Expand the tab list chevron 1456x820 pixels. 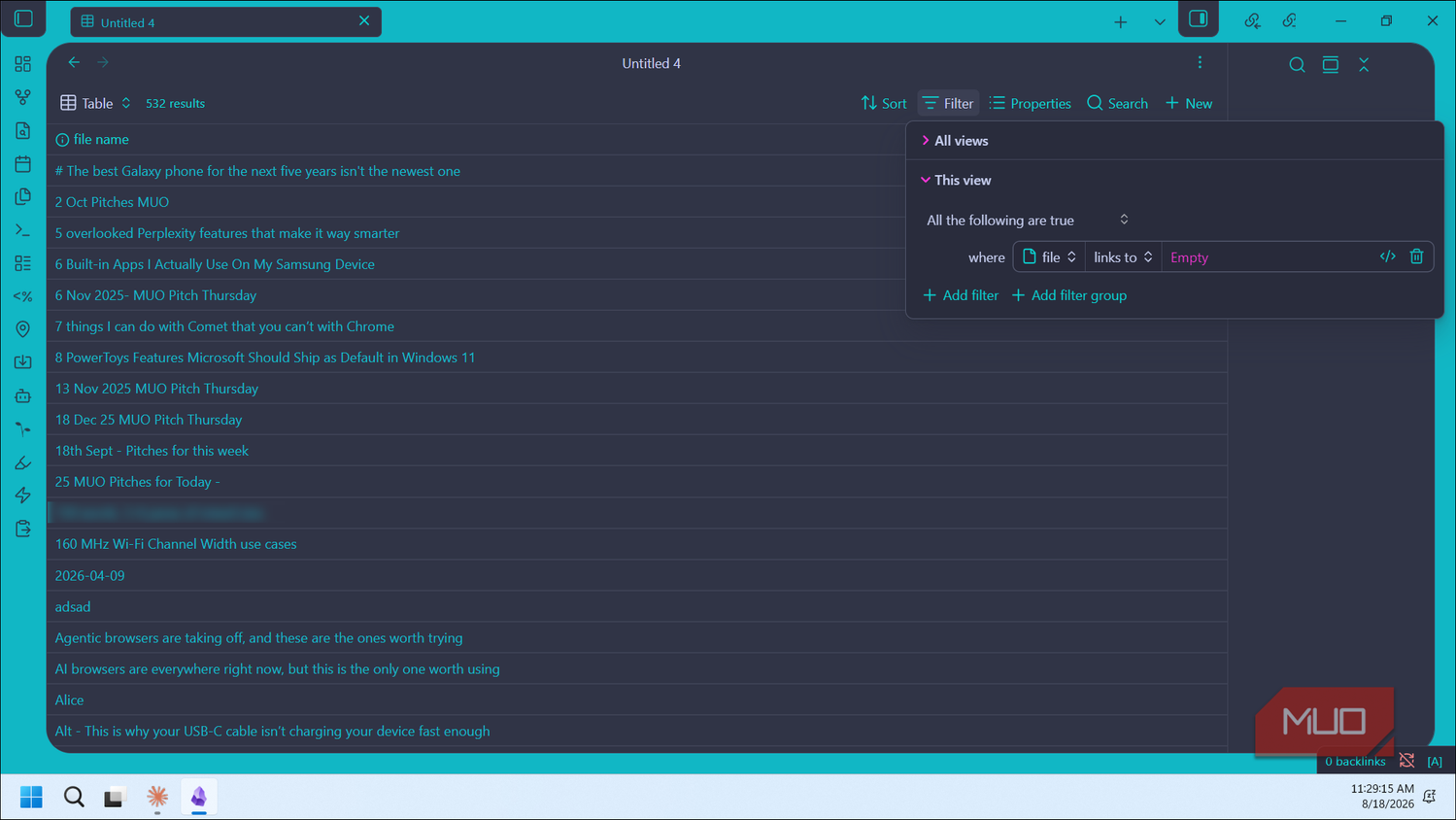1160,21
